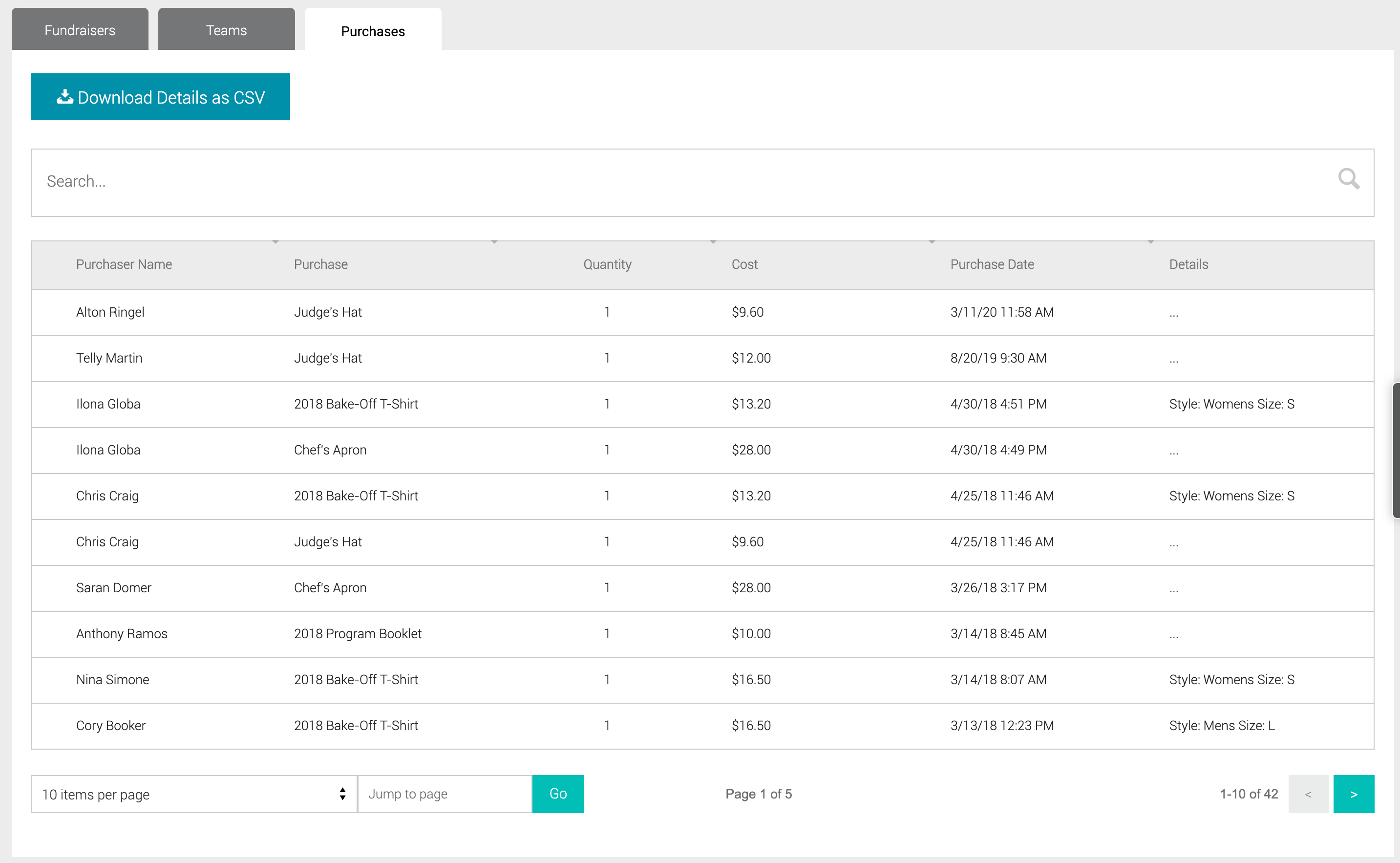This screenshot has width=1400, height=863.
Task: Click the previous page arrow button
Action: (x=1308, y=794)
